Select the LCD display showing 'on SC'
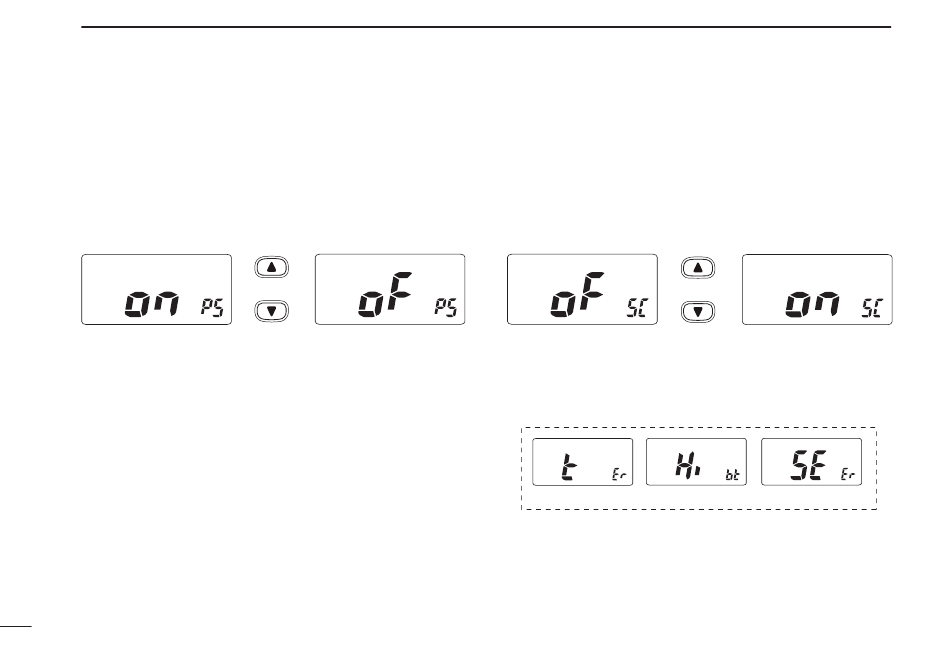 (817, 290)
